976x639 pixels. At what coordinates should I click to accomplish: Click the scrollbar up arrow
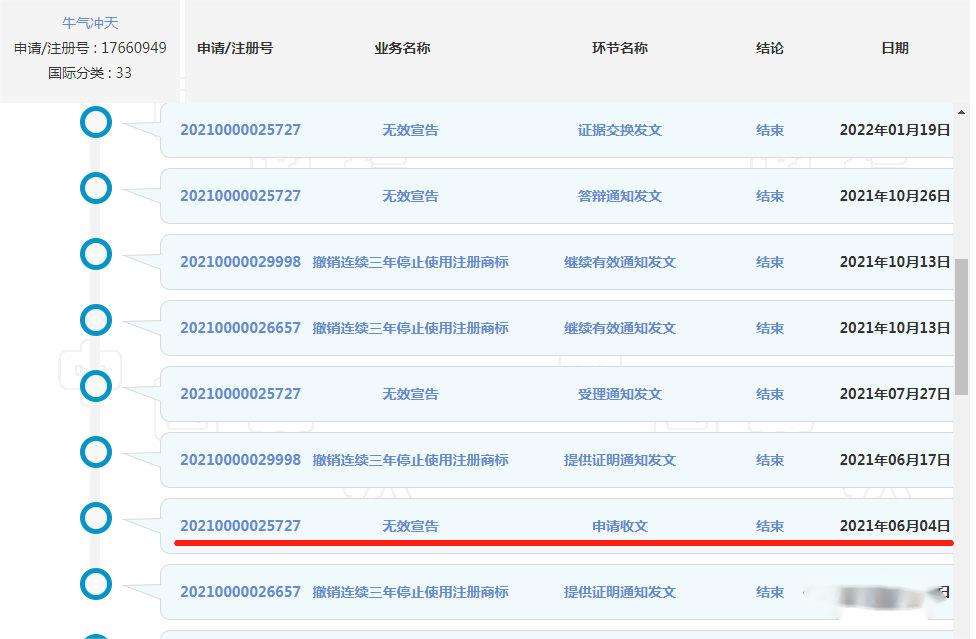(962, 110)
